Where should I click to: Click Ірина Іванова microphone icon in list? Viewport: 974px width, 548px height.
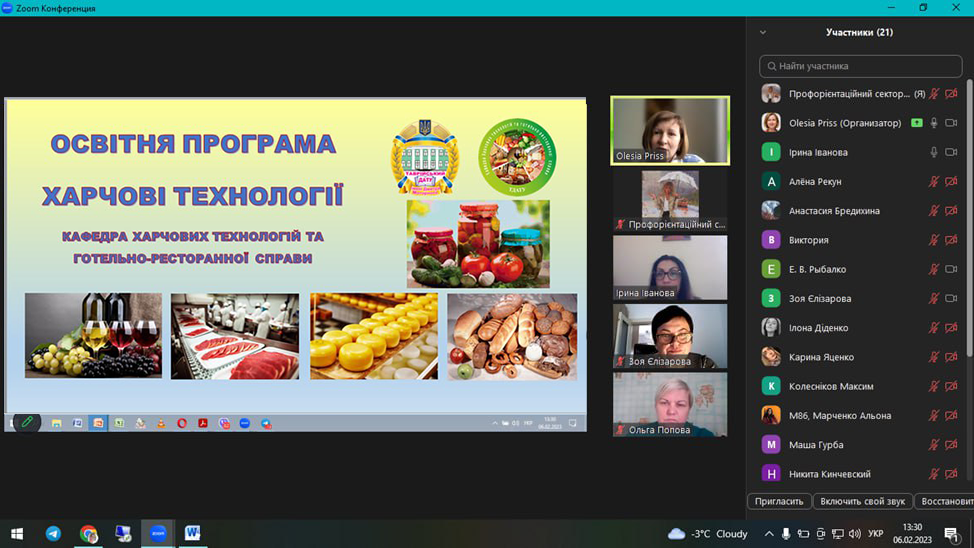tap(934, 152)
